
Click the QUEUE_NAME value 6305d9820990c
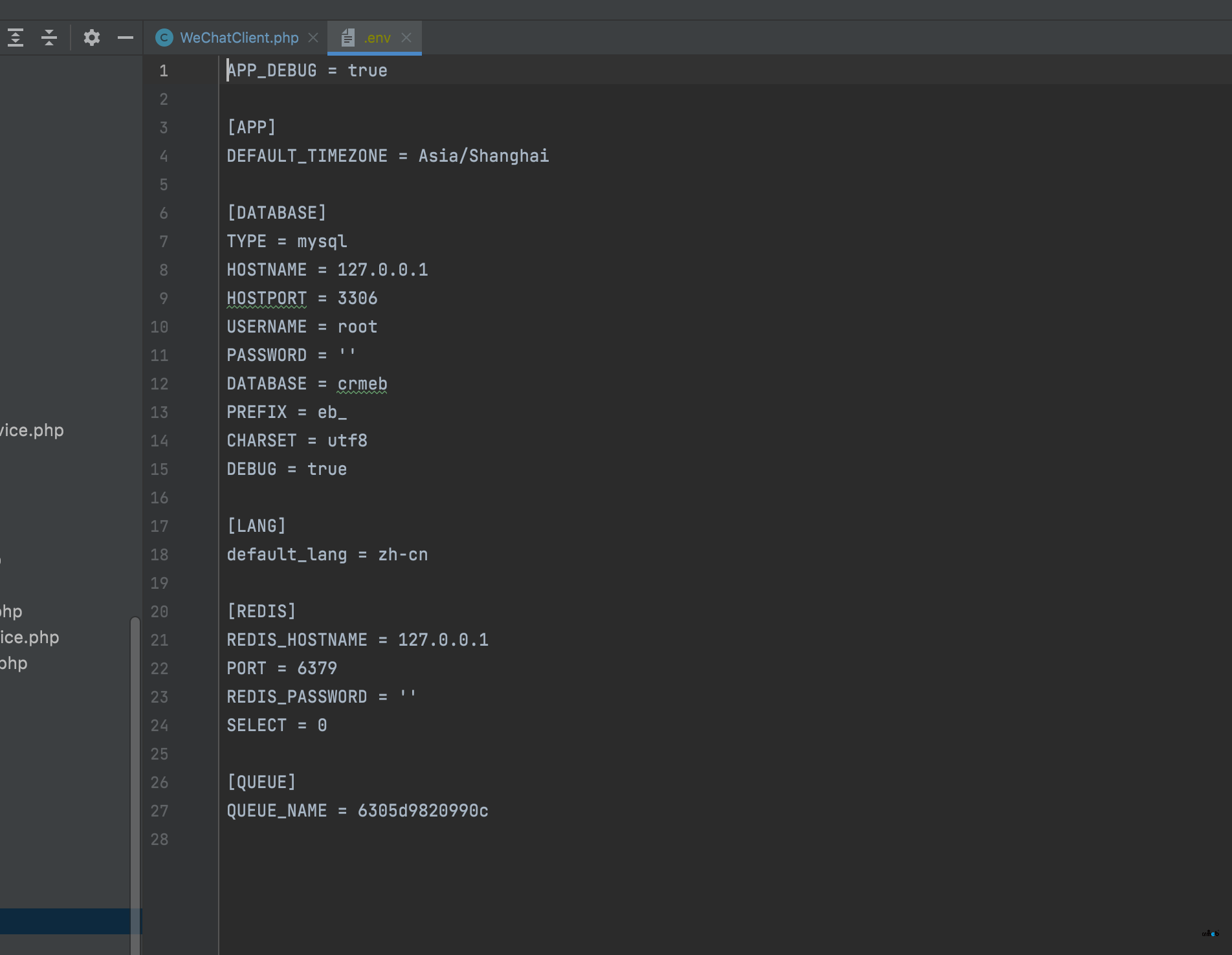click(423, 811)
